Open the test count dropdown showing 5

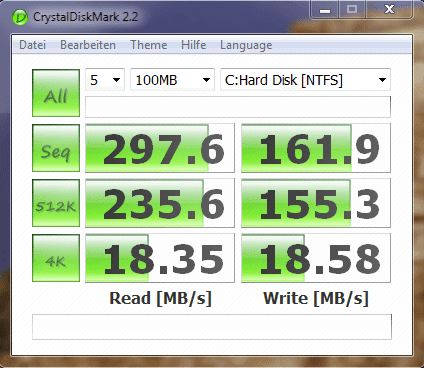tap(105, 80)
